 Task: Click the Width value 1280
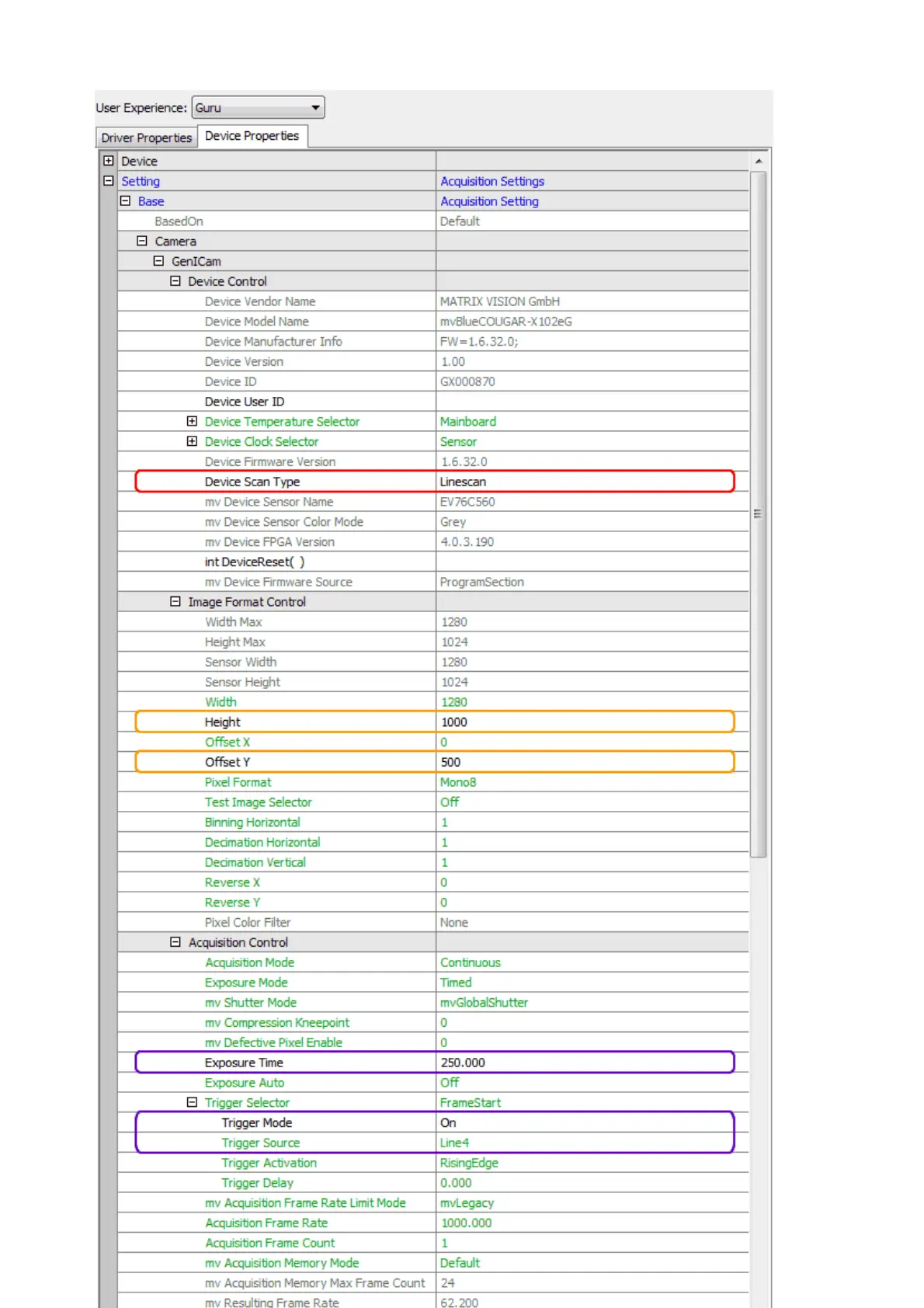[x=454, y=702]
